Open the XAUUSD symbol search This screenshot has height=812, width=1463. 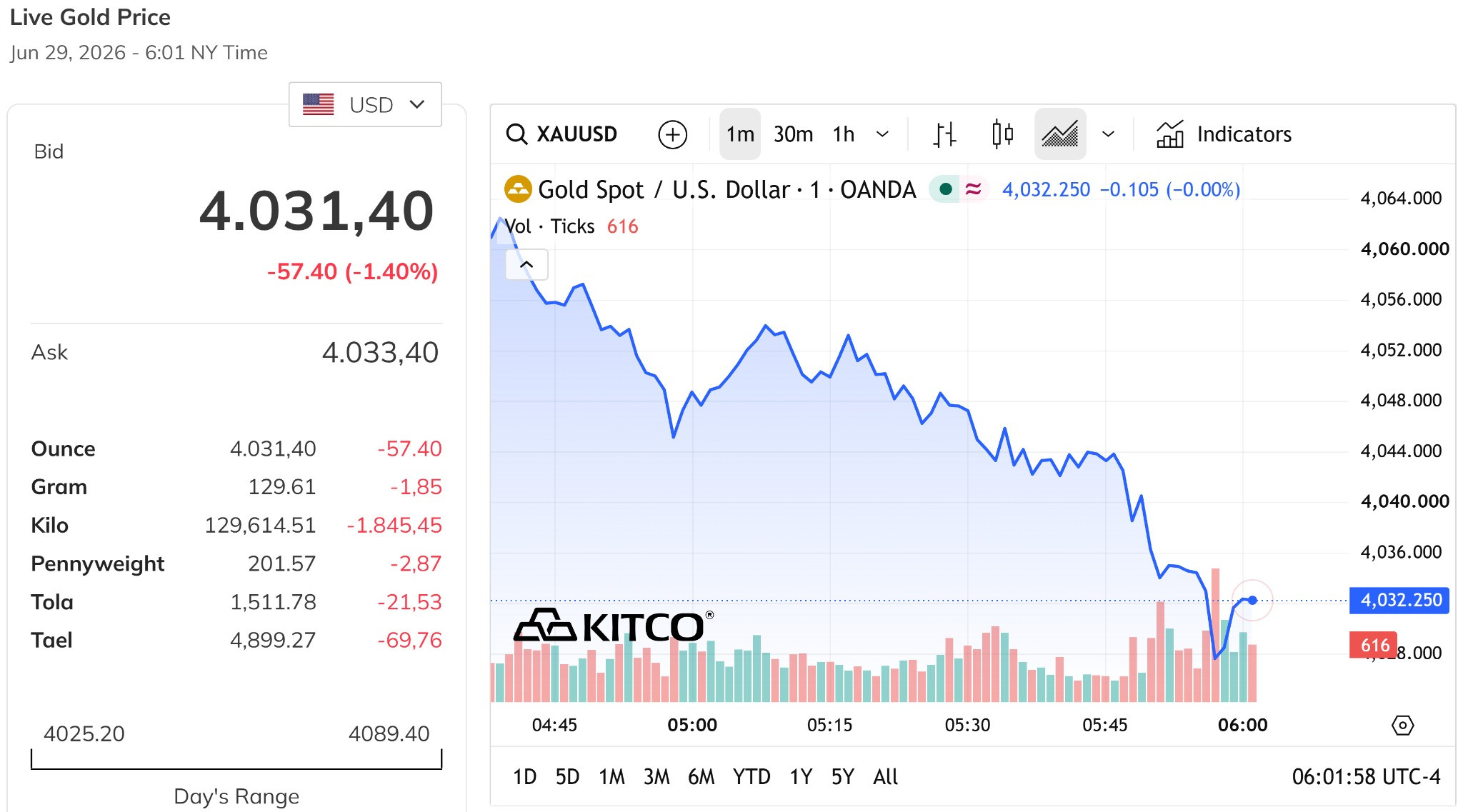tap(561, 134)
